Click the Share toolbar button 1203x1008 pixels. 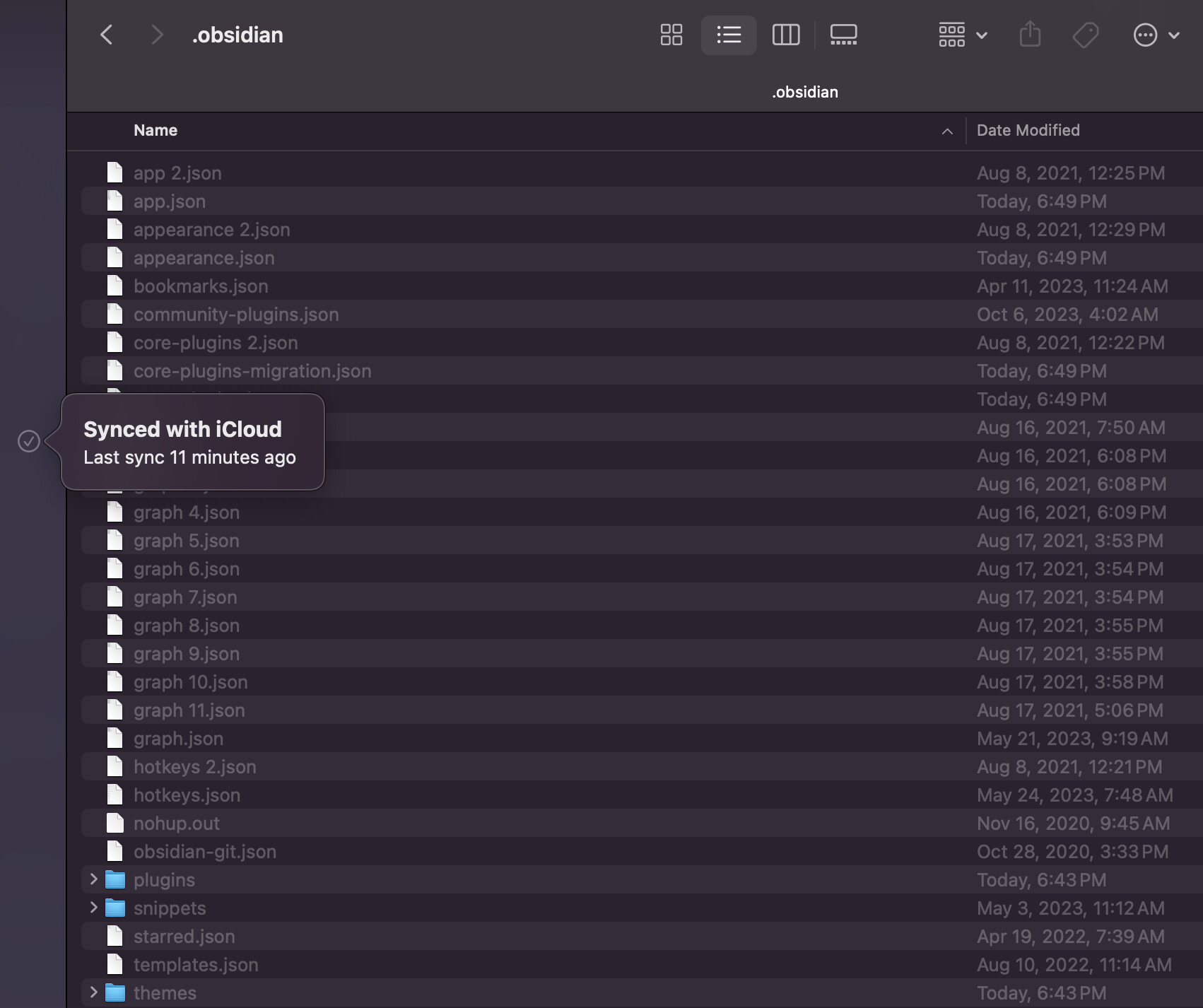pos(1030,35)
